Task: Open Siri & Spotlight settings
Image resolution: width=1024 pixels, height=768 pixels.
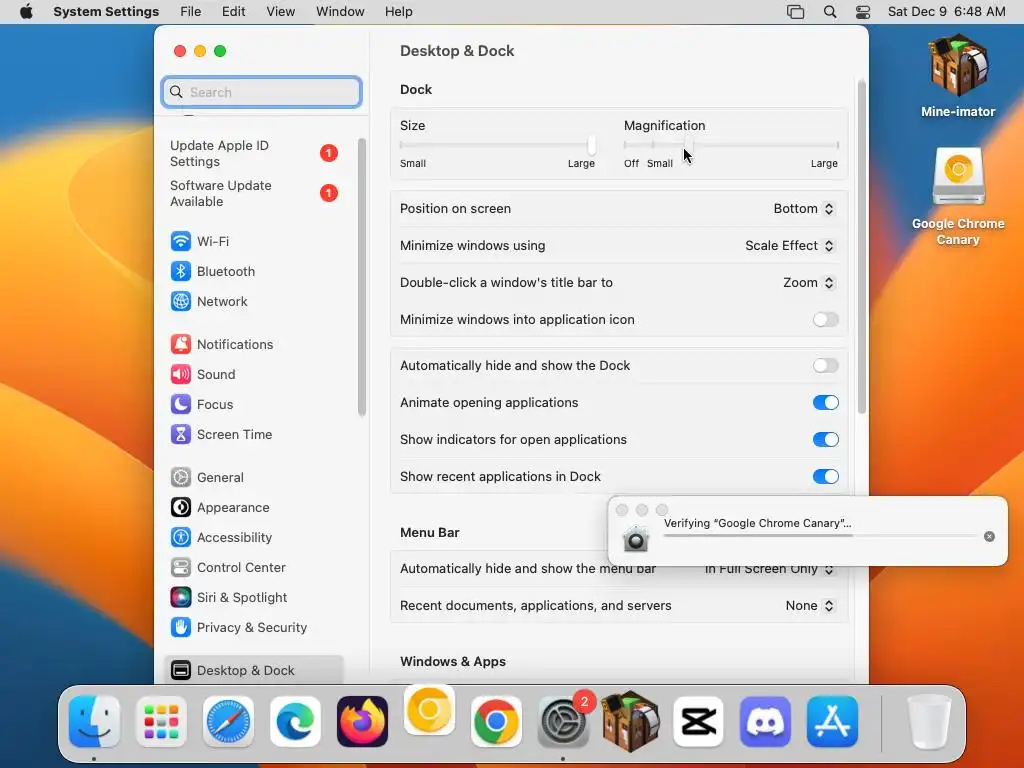Action: pyautogui.click(x=255, y=598)
